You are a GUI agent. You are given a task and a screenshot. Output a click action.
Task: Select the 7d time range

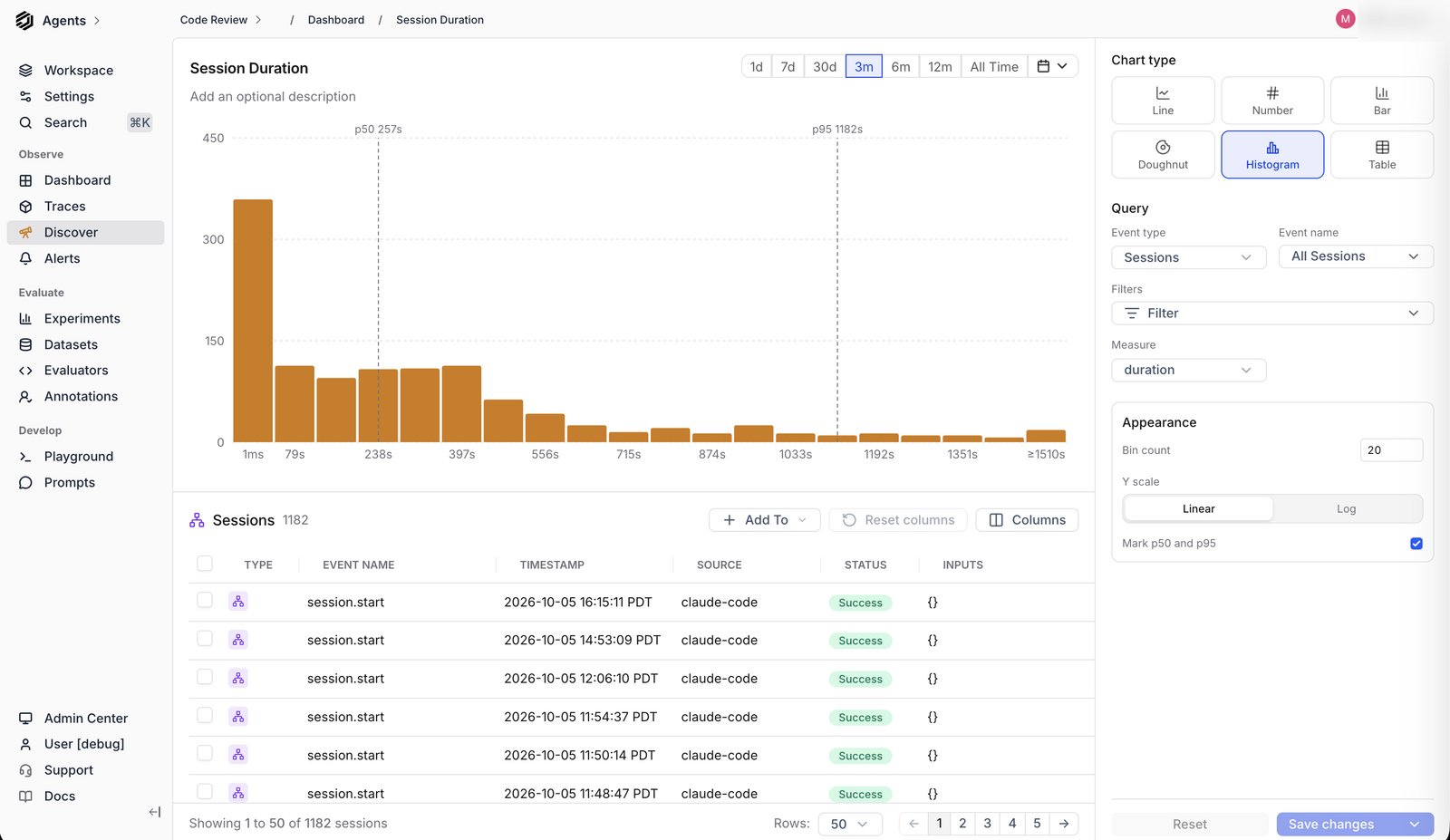point(788,66)
